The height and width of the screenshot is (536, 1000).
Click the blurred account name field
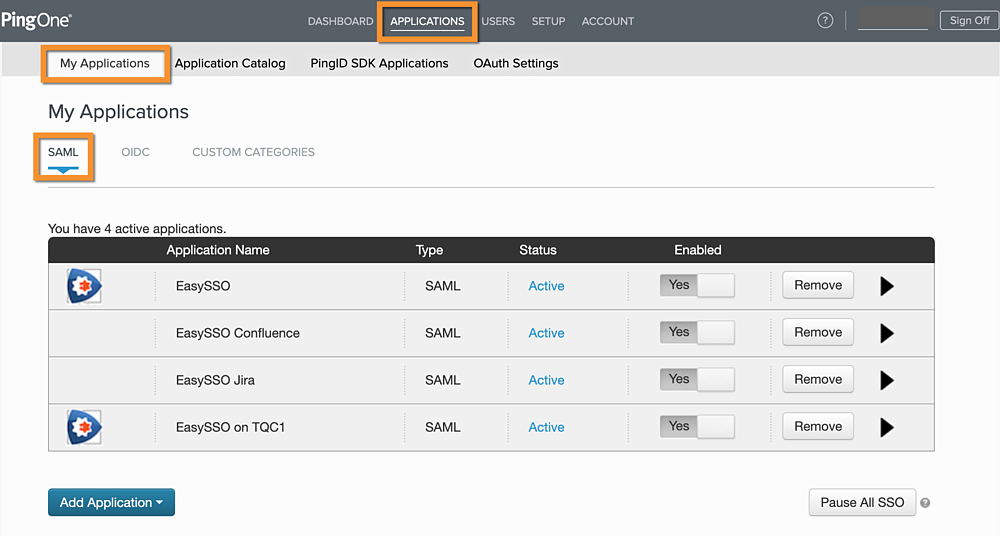893,19
